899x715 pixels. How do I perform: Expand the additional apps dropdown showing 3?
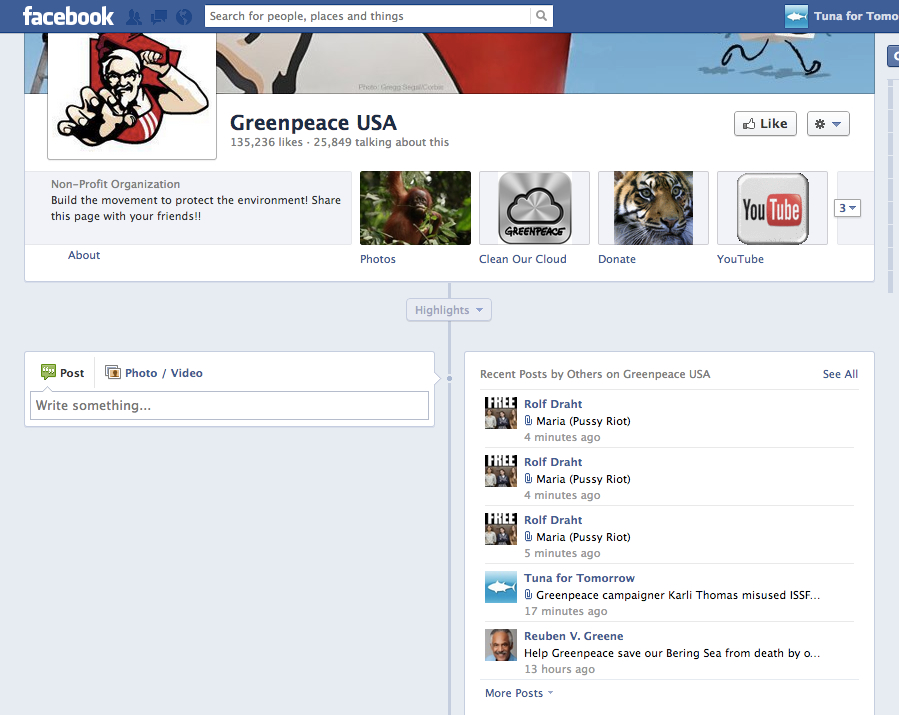847,208
